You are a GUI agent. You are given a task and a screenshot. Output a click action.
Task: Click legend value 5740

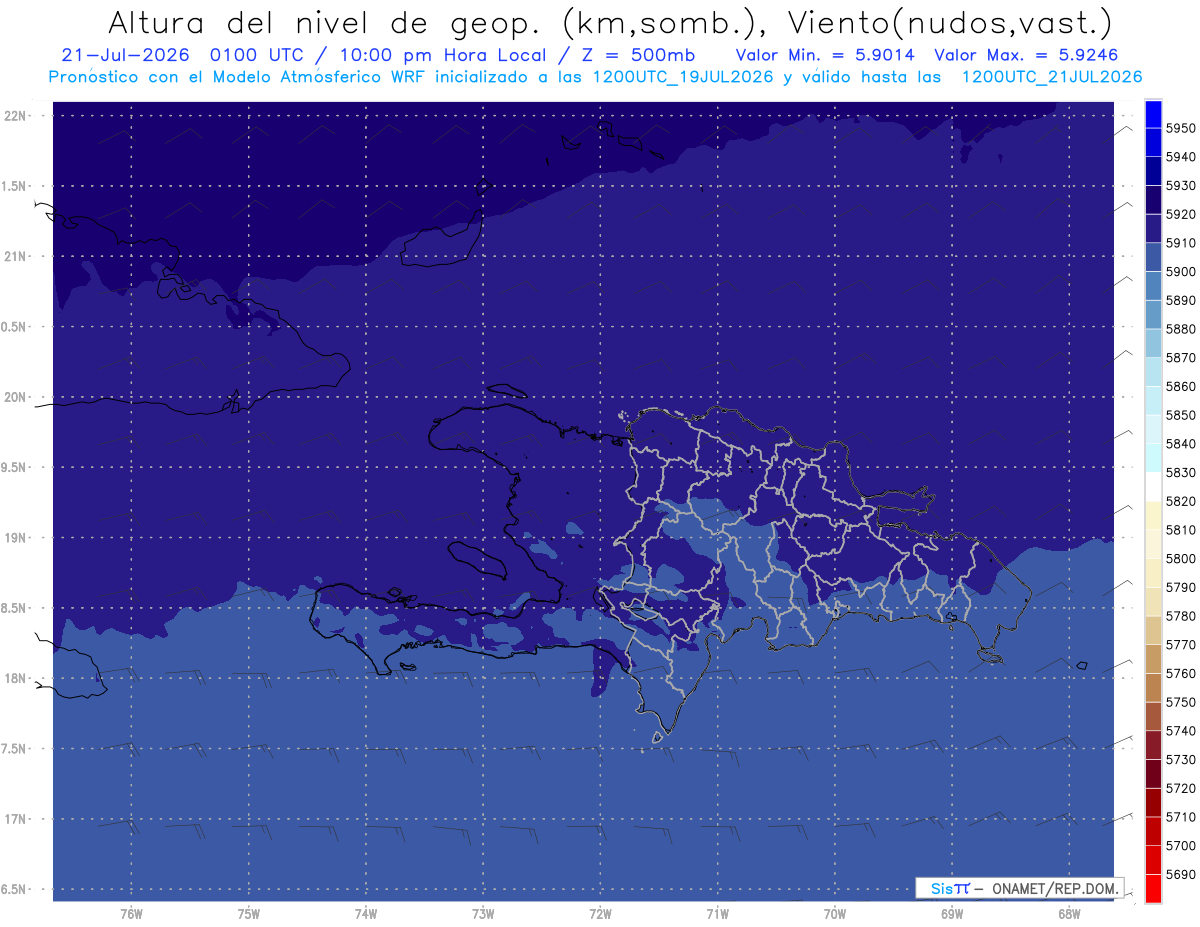click(1180, 731)
